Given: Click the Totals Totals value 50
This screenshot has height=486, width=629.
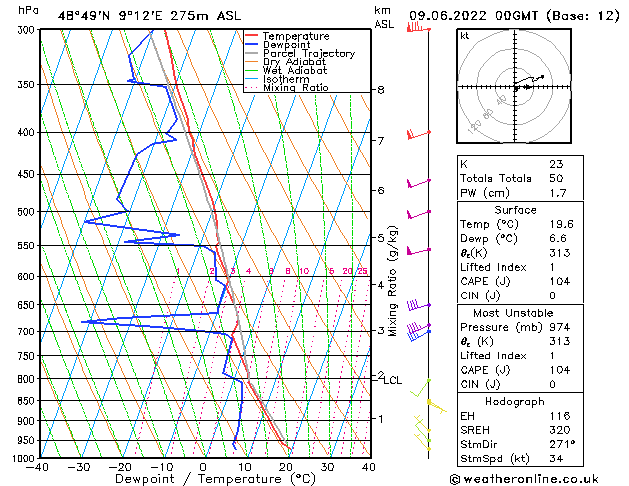Looking at the screenshot, I should pyautogui.click(x=556, y=178).
